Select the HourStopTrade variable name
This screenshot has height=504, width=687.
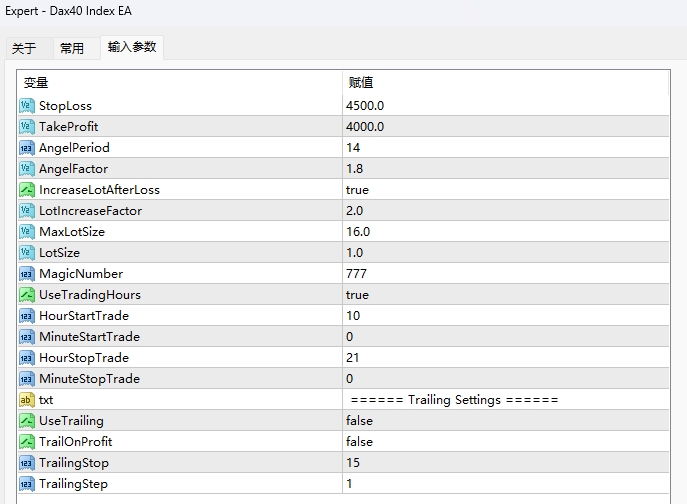(84, 358)
